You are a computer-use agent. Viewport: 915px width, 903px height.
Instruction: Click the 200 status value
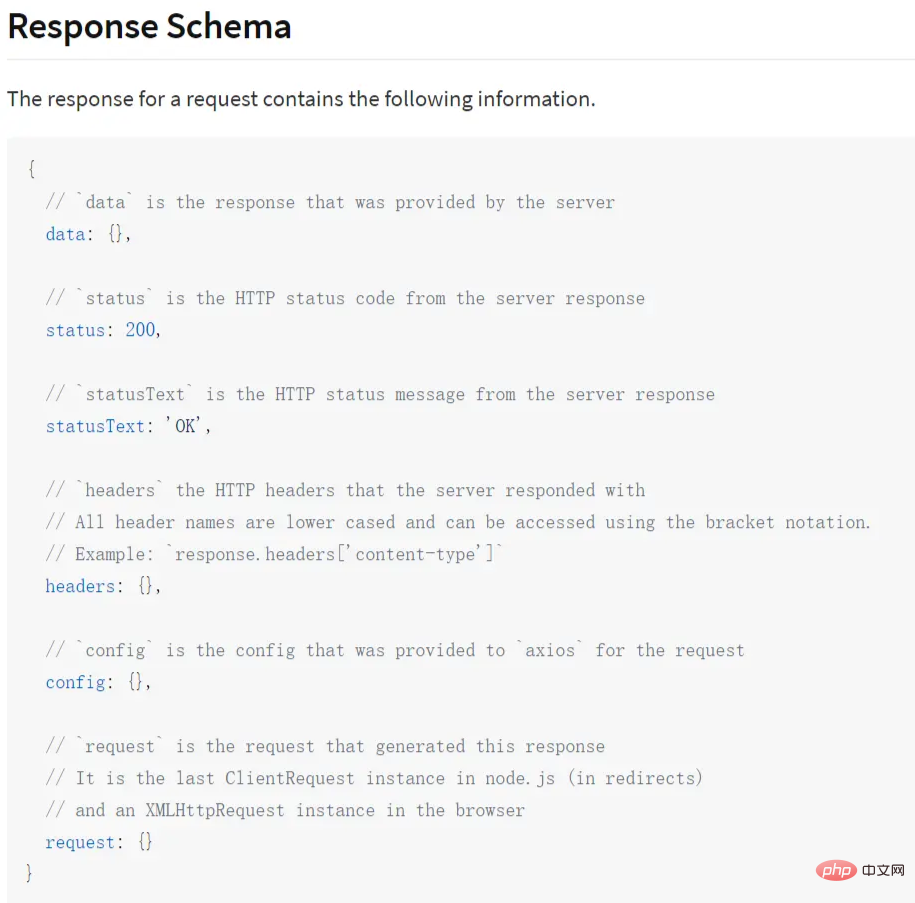140,330
